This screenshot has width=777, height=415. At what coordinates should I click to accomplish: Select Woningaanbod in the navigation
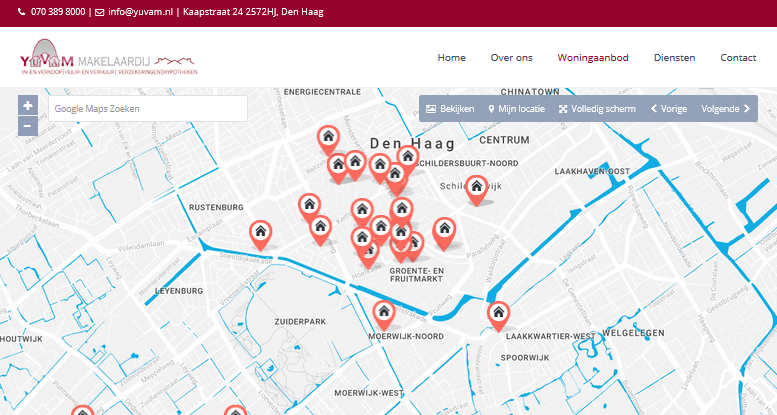593,58
